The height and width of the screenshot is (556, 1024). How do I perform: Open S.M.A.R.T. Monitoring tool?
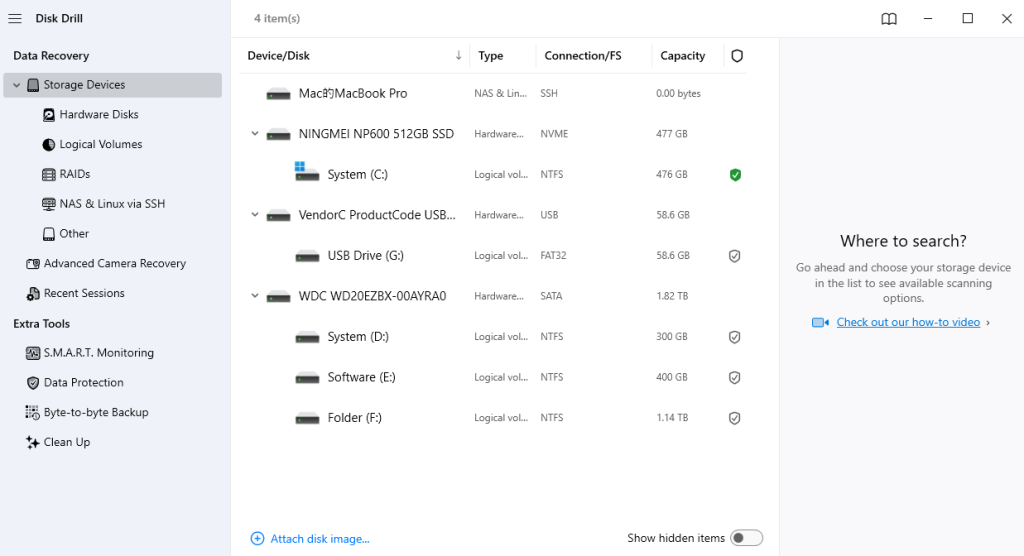(99, 353)
